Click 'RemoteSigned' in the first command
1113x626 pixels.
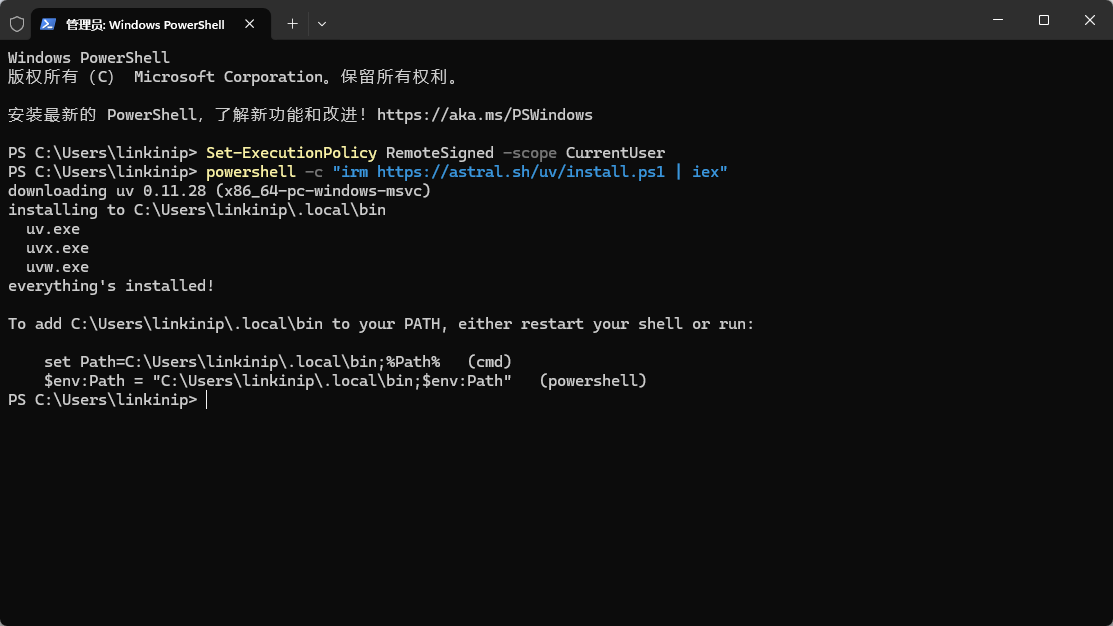(x=439, y=153)
